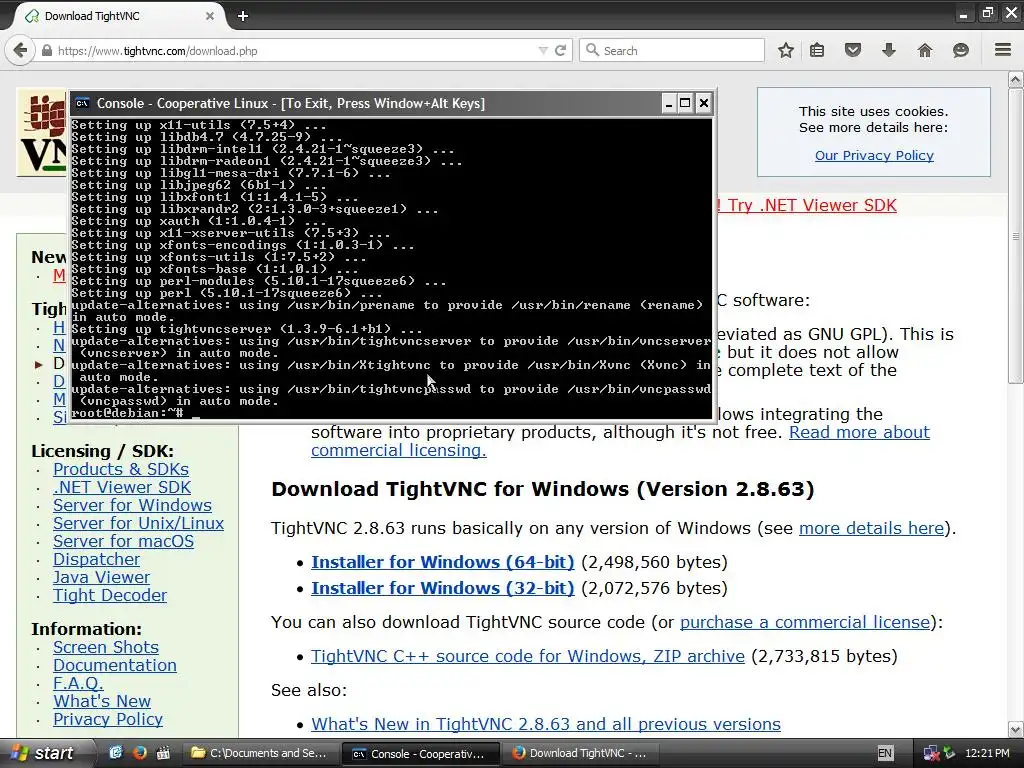The height and width of the screenshot is (768, 1024).
Task: Open a new tab with plus button
Action: click(243, 16)
